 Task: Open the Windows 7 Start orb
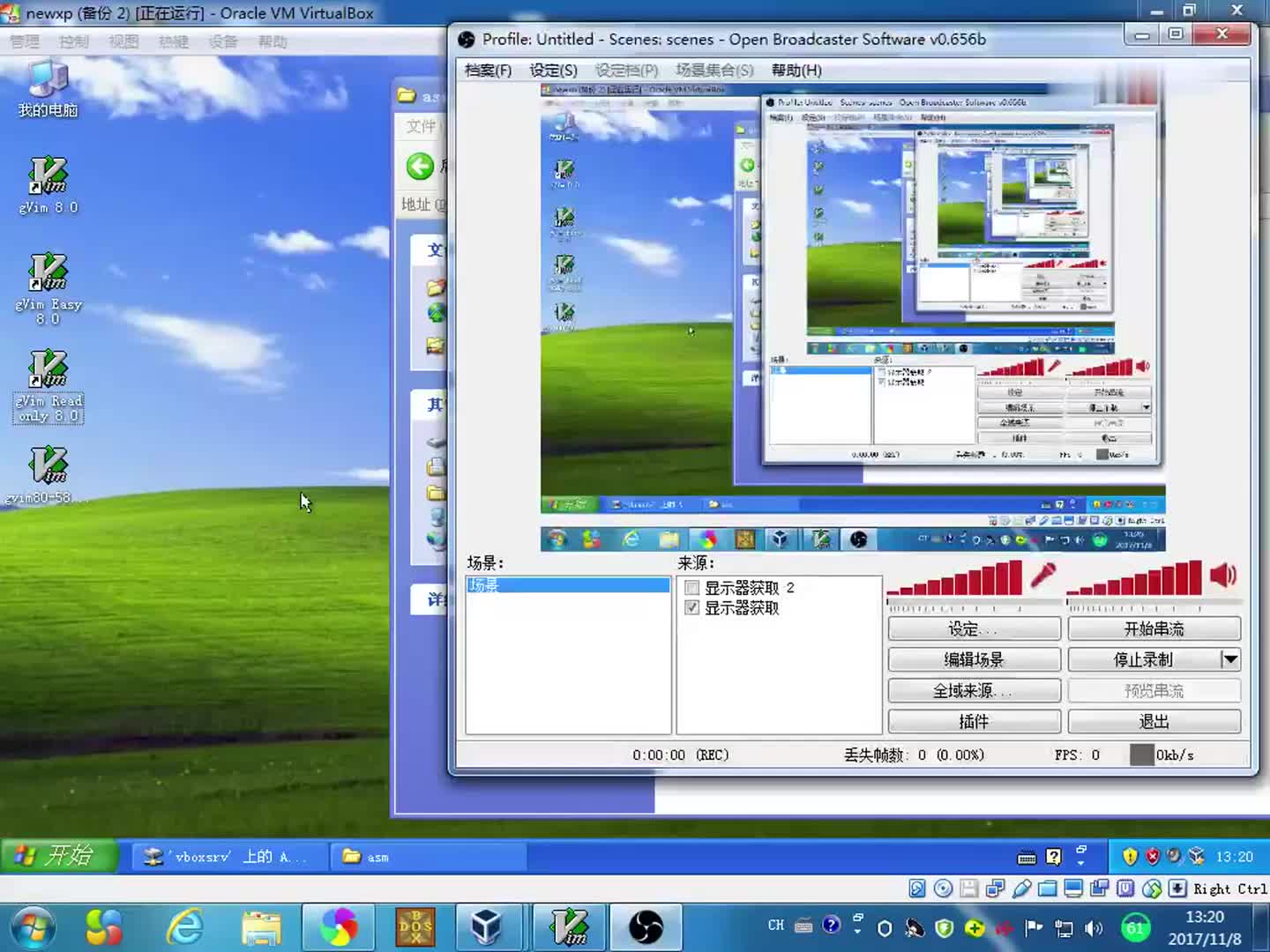coord(33,927)
